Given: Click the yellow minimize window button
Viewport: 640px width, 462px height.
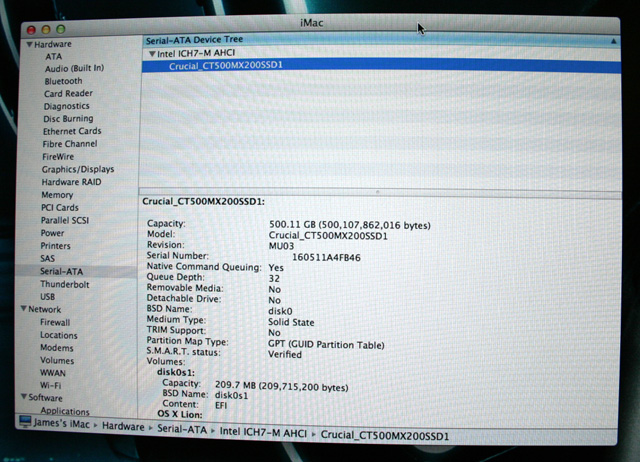Looking at the screenshot, I should pos(46,29).
